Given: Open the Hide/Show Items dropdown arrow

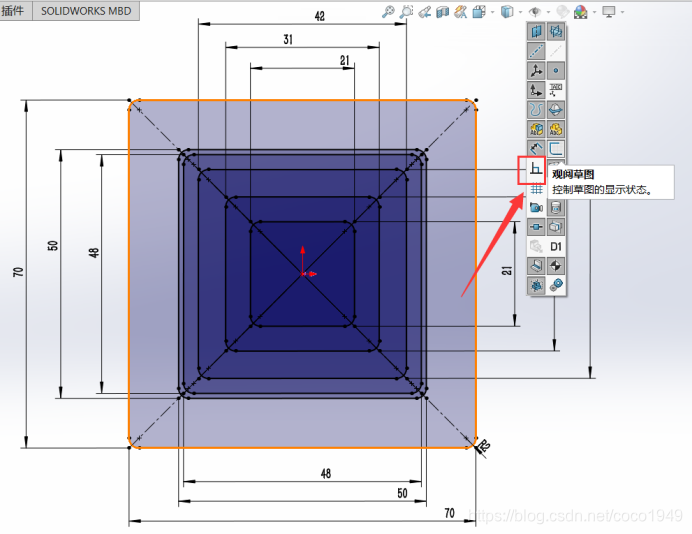Looking at the screenshot, I should [x=549, y=12].
